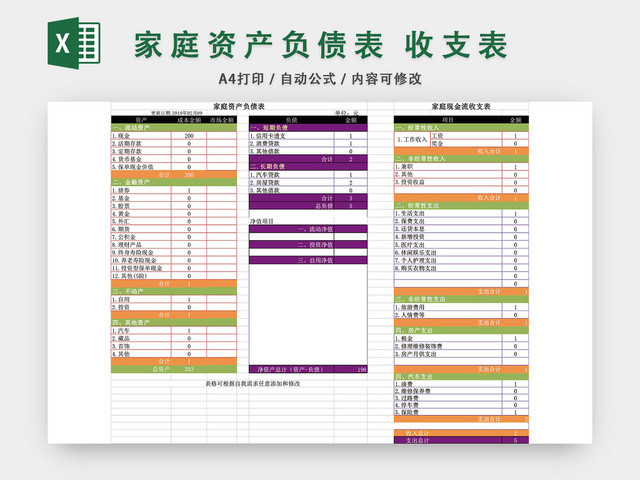Select the '1. 汽车贷款' row
The width and height of the screenshot is (640, 480).
tap(308, 175)
